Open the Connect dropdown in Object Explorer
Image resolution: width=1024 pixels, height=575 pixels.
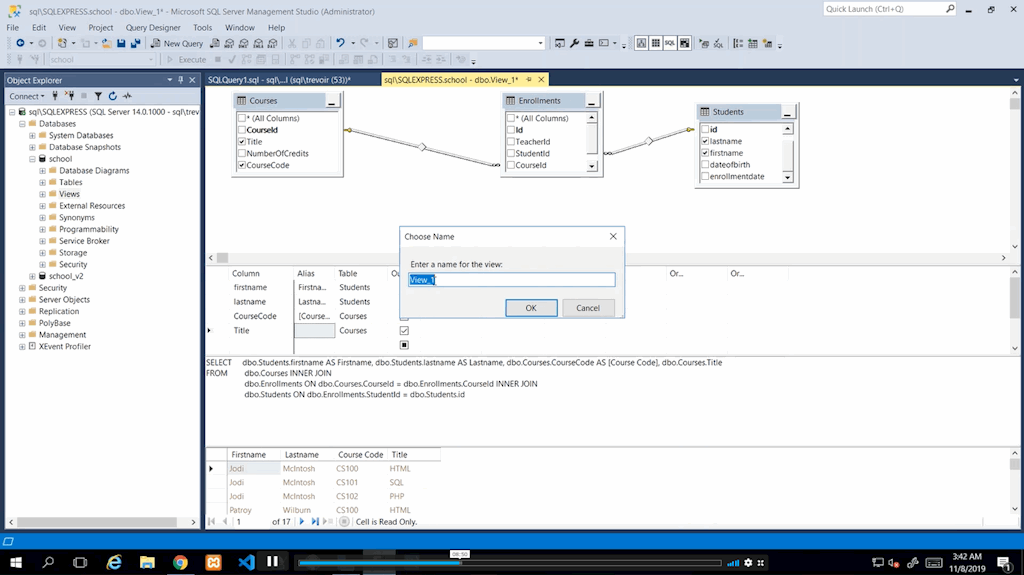[27, 96]
